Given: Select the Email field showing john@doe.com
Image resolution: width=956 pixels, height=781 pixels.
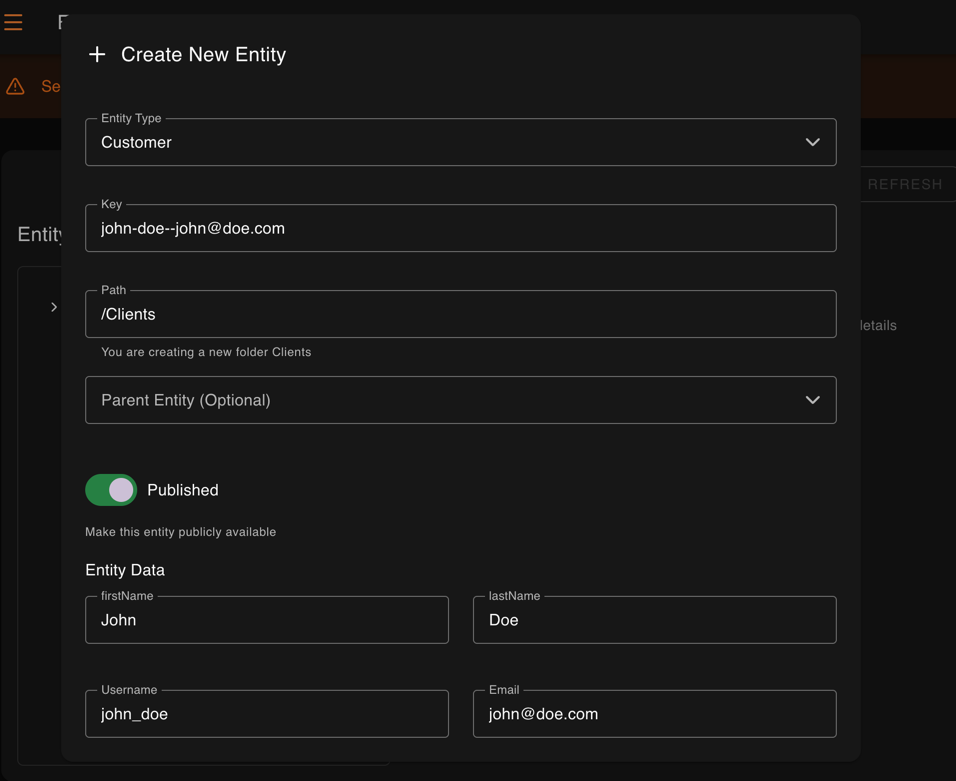Looking at the screenshot, I should click(654, 714).
